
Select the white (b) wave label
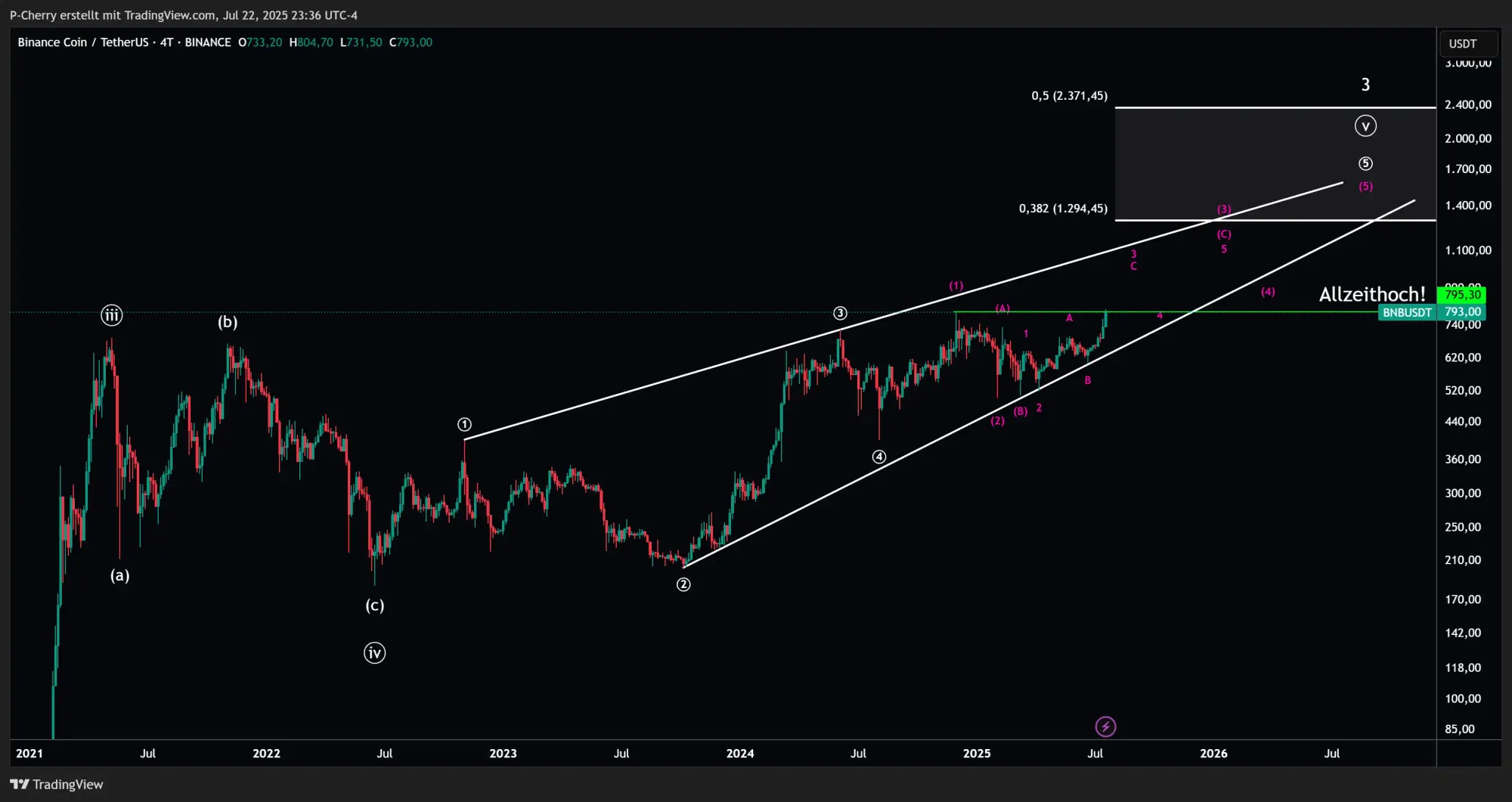tap(228, 323)
